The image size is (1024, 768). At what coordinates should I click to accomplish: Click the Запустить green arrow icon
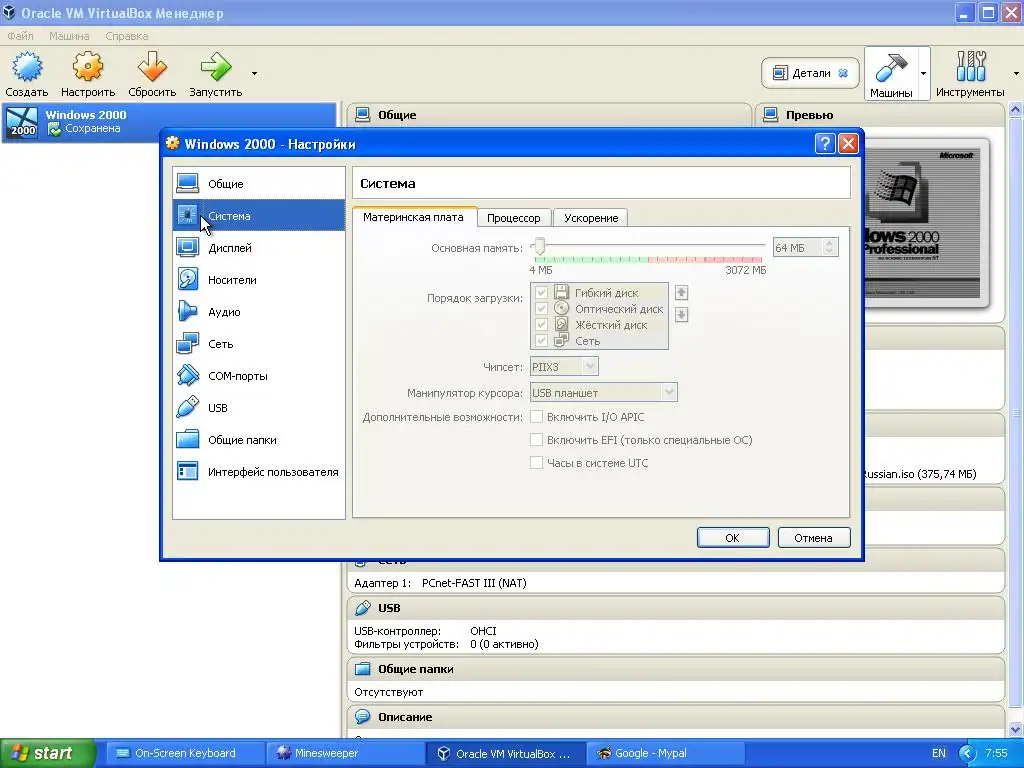[216, 67]
